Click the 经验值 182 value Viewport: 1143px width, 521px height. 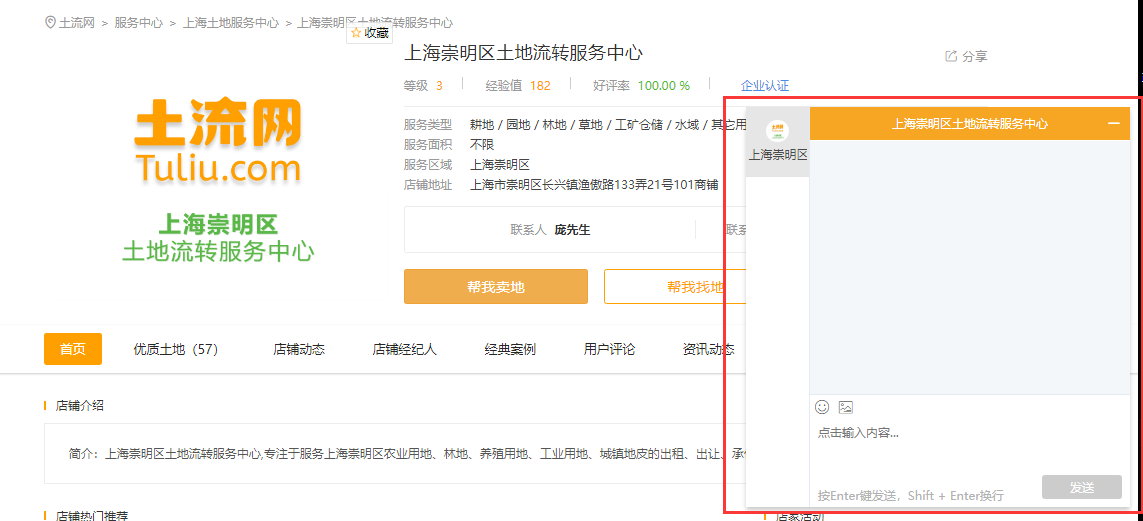coord(540,85)
